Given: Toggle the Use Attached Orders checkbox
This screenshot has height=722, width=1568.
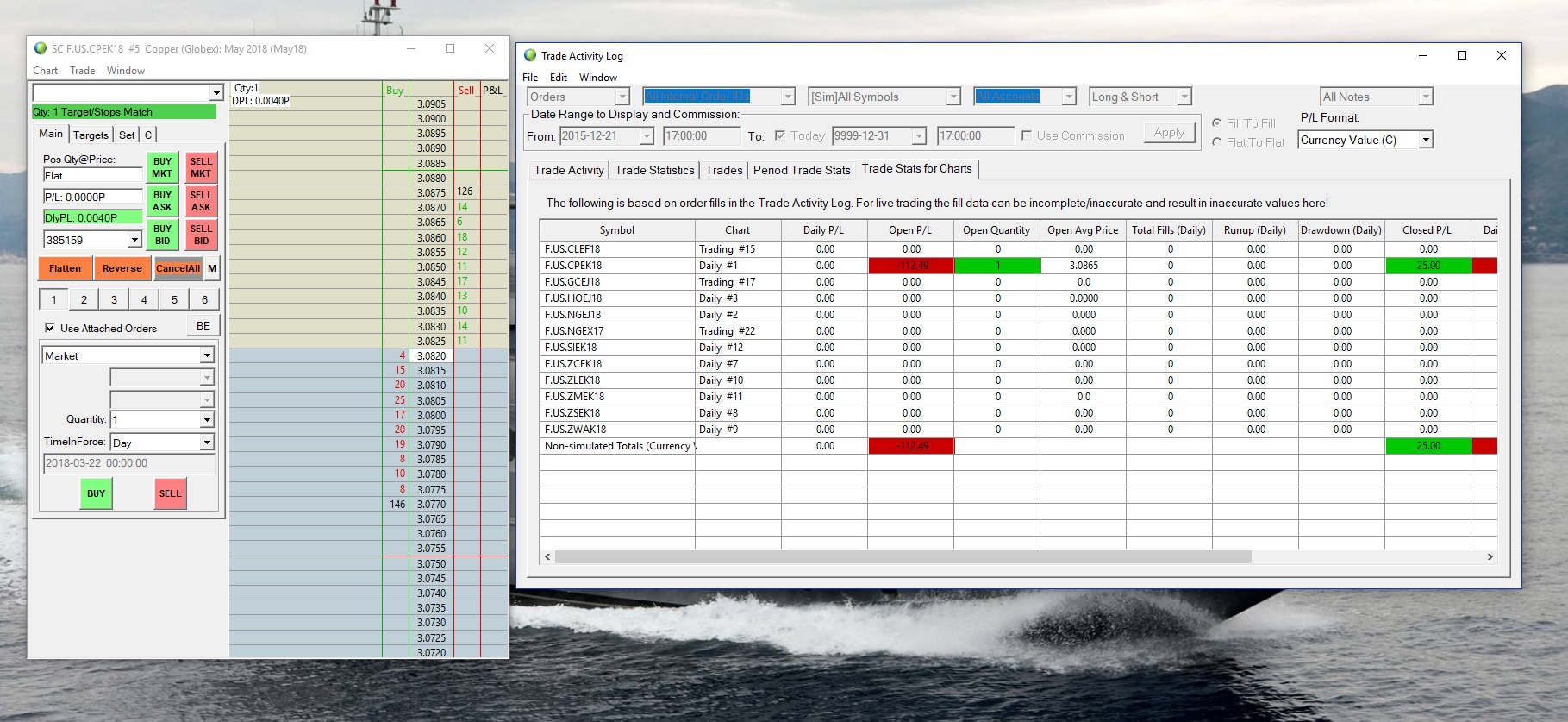Looking at the screenshot, I should point(50,329).
